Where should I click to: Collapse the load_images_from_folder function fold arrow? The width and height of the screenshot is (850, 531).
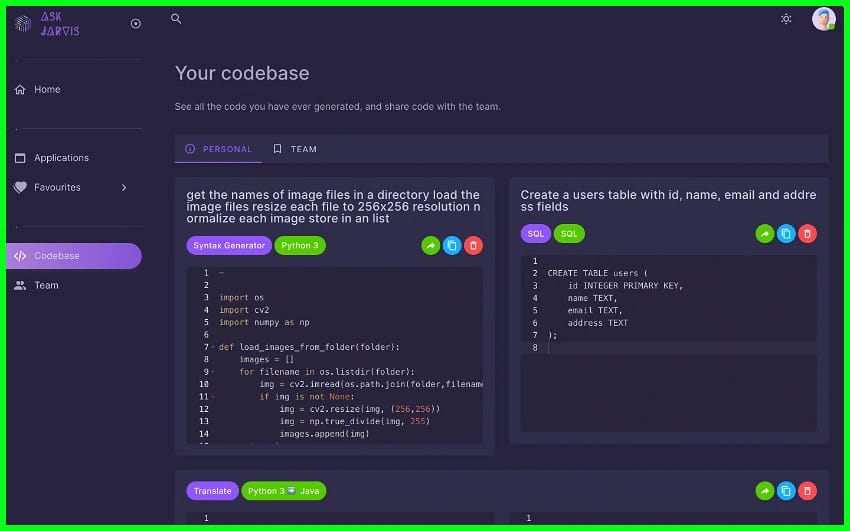(213, 347)
